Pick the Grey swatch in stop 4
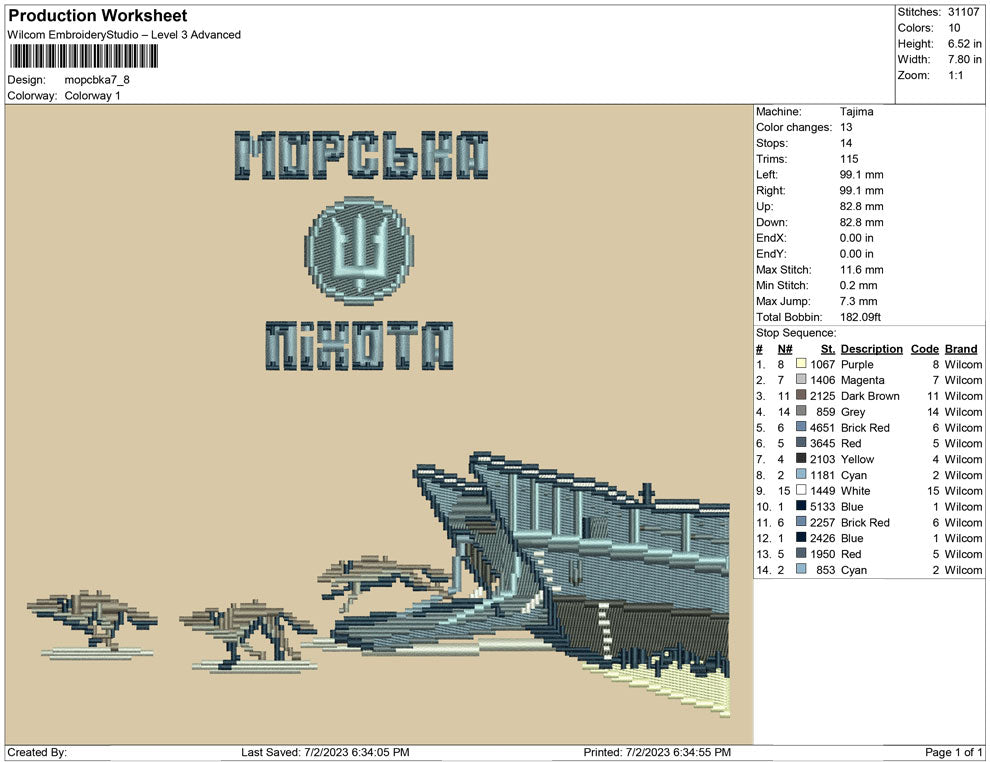This screenshot has width=990, height=762. pos(801,412)
